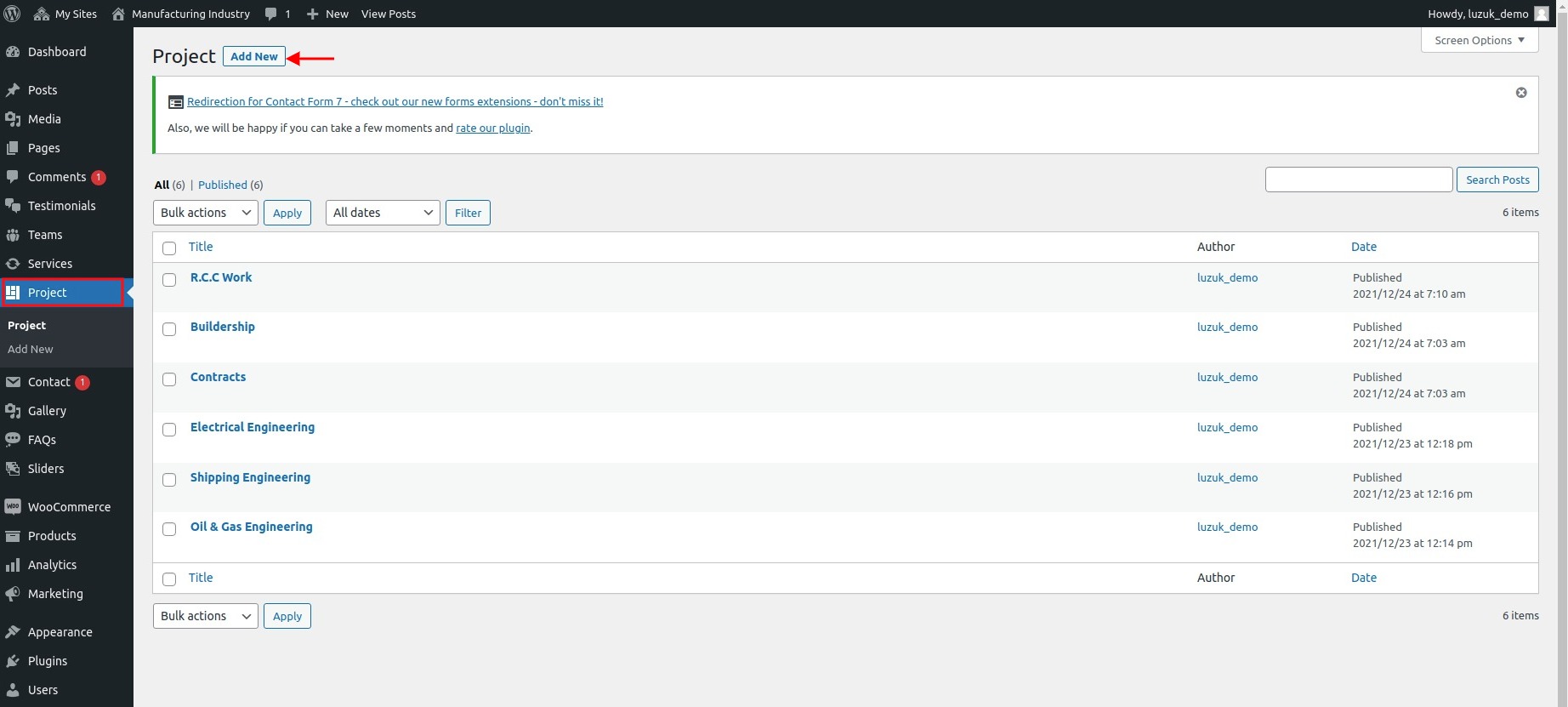Click the top Apply button
The image size is (1568, 707).
[287, 213]
